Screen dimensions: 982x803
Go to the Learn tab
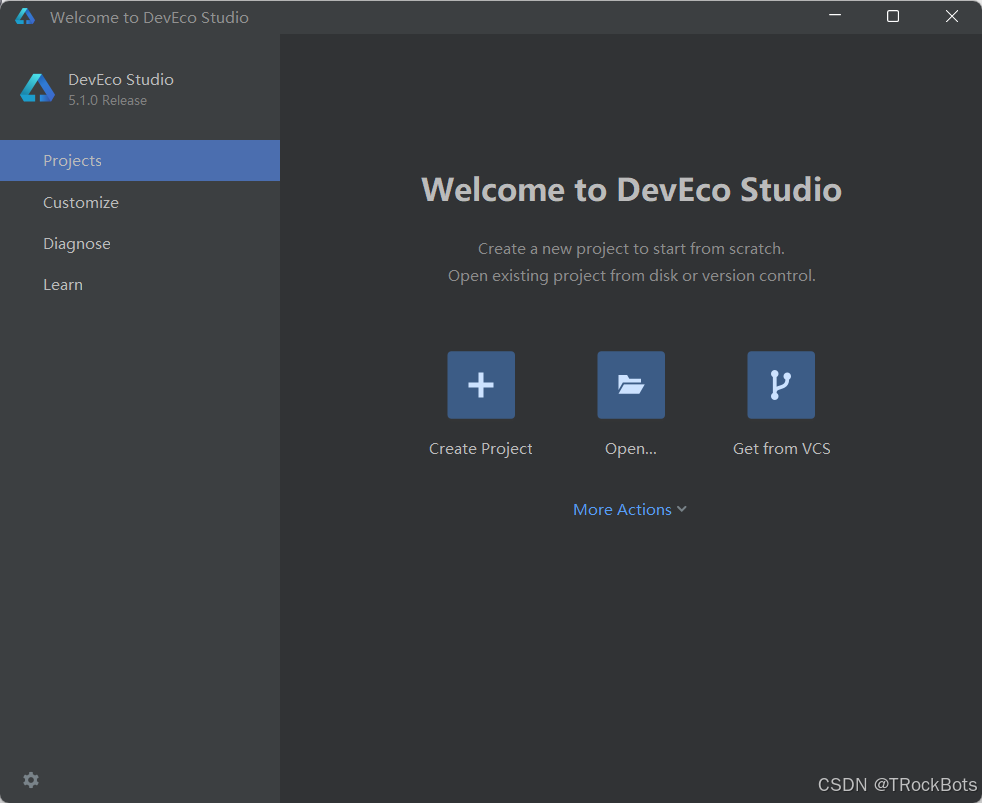(x=140, y=284)
